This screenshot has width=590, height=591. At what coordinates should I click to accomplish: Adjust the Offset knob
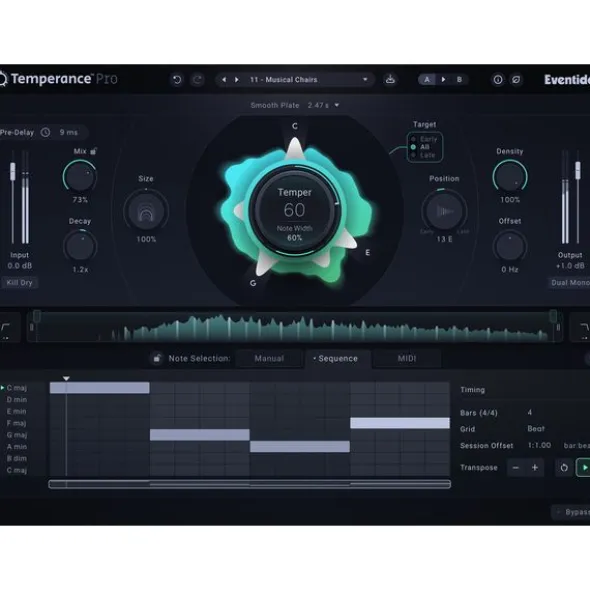pos(510,246)
